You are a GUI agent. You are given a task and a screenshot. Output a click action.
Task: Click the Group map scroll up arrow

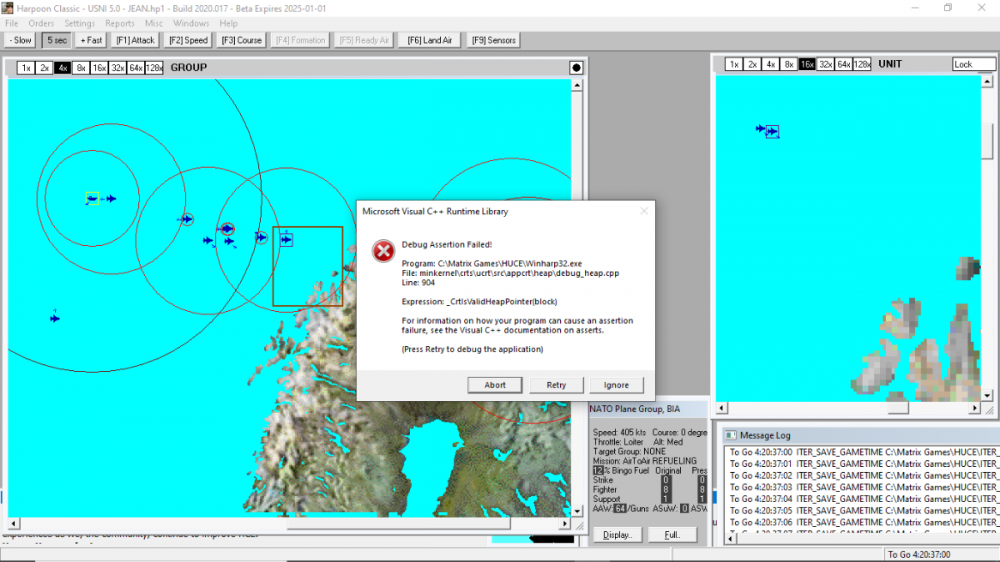(577, 85)
